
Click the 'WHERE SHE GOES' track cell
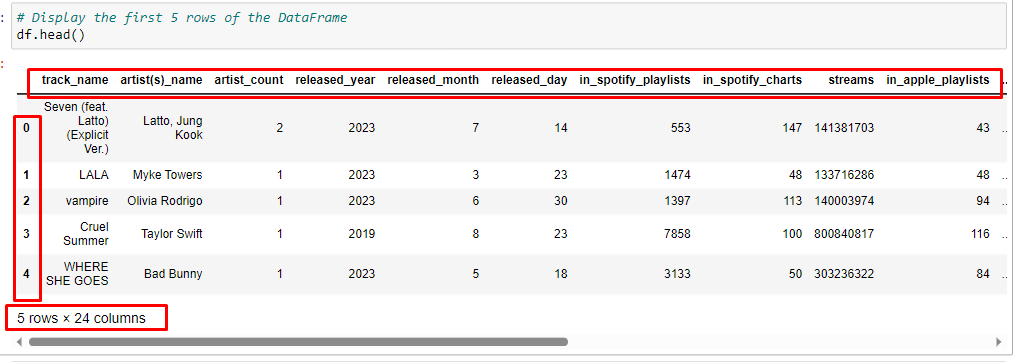pos(78,274)
